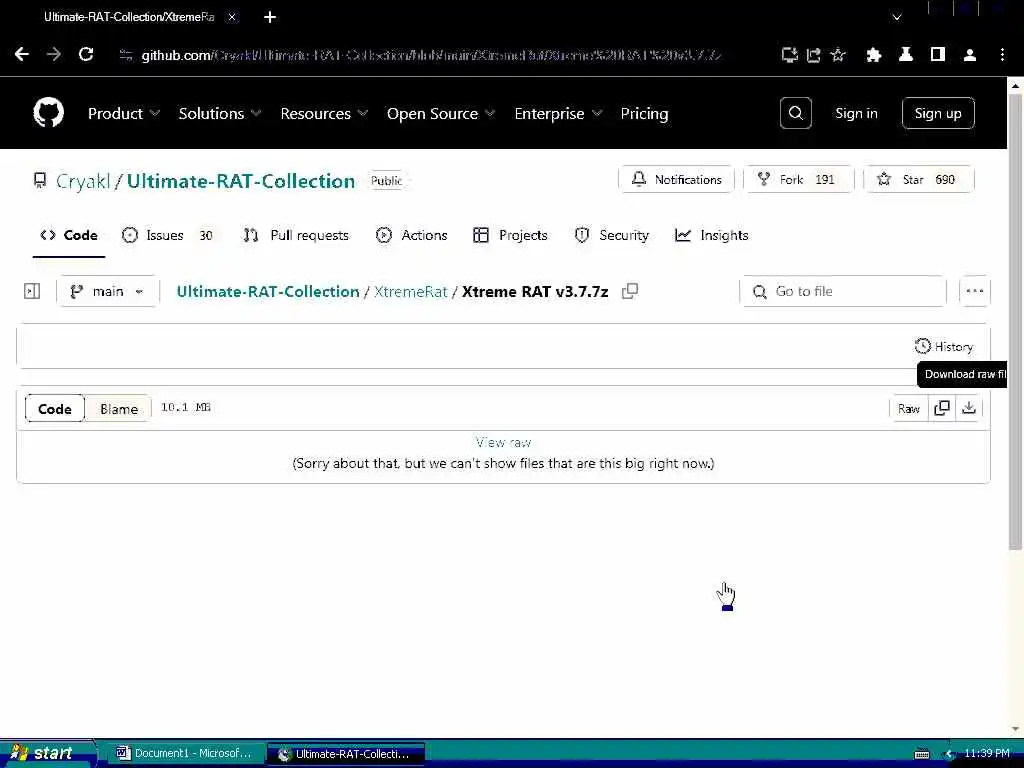Open the Issues tab
Image resolution: width=1024 pixels, height=768 pixels.
click(168, 235)
